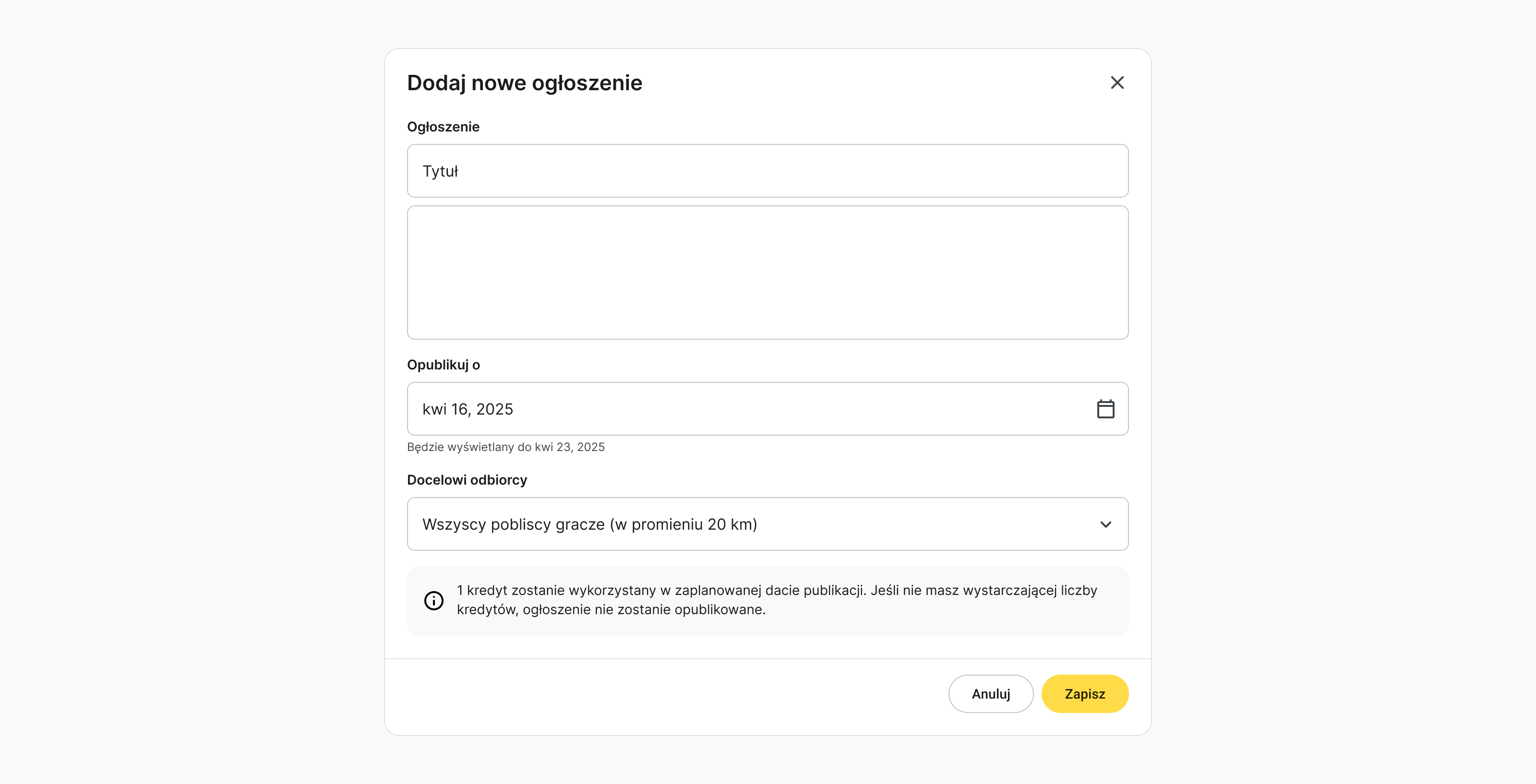
Task: Close the "Dodaj nowe ogłoszenie" dialog with the X icon
Action: pos(1117,83)
